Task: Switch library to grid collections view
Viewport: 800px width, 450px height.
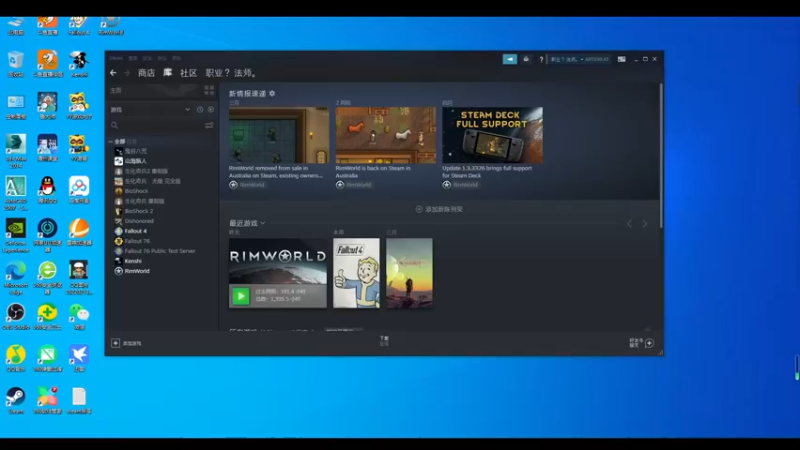Action: point(209,90)
